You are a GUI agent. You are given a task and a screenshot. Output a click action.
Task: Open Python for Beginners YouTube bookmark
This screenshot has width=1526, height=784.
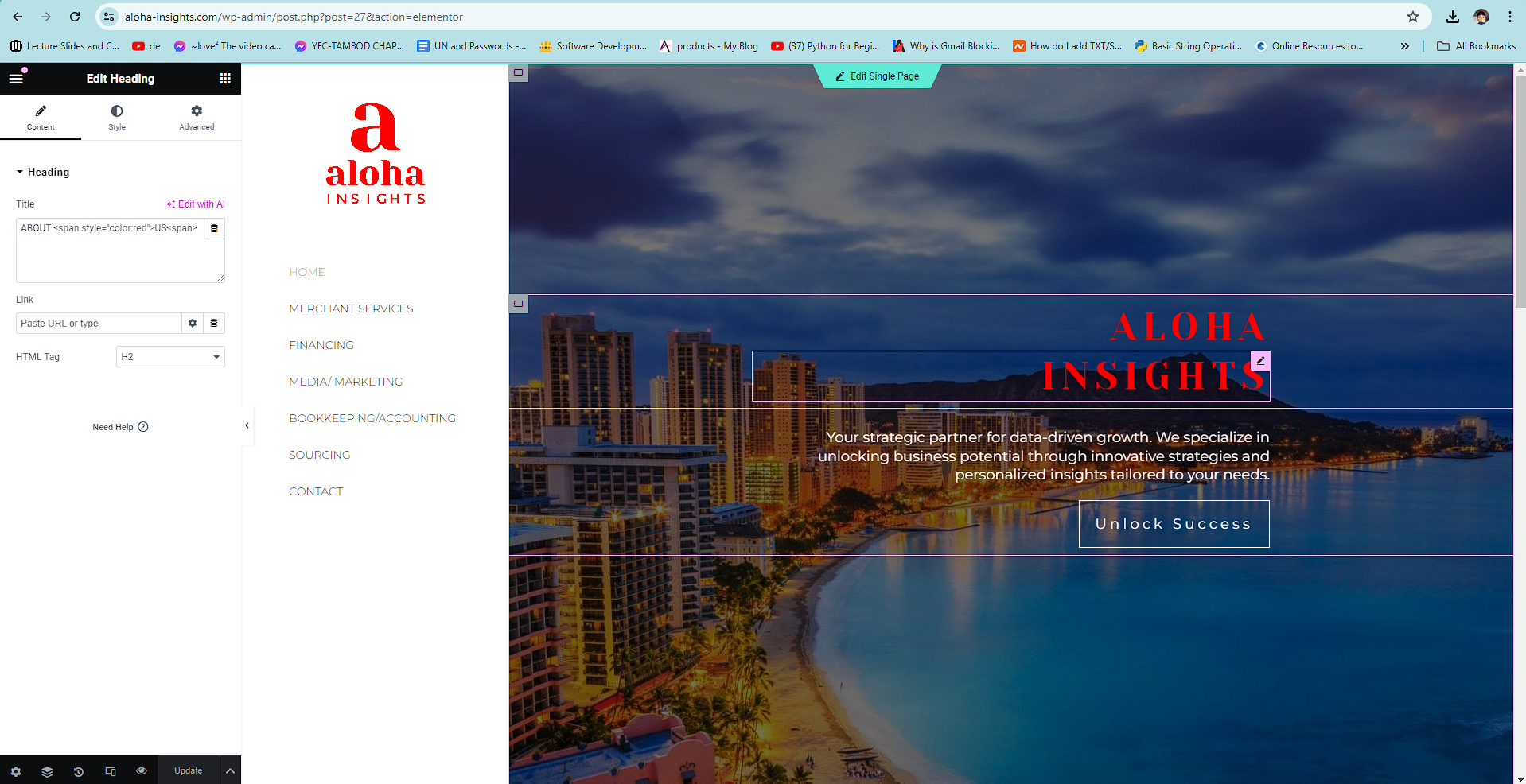click(x=825, y=46)
